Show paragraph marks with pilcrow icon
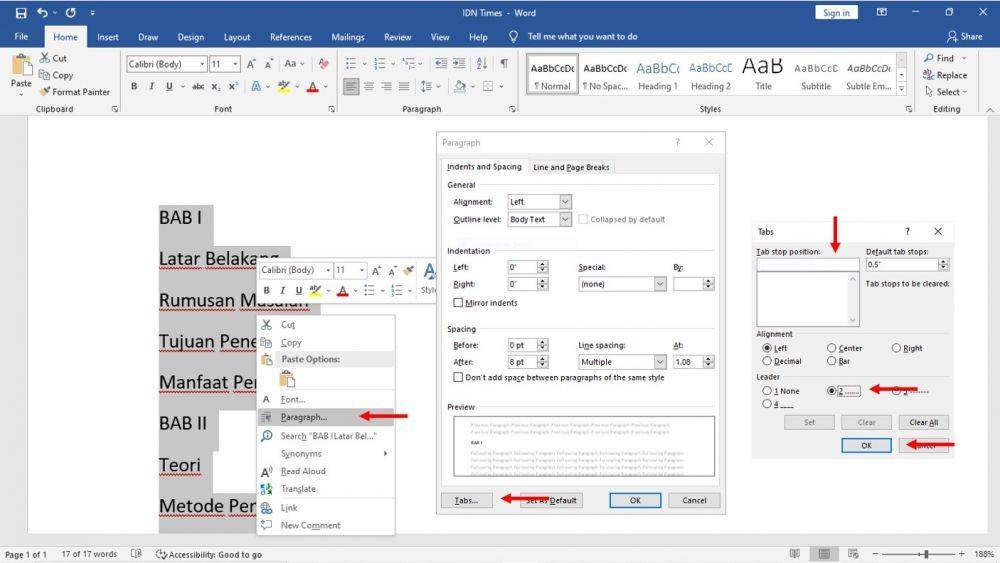The height and width of the screenshot is (563, 1000). pos(504,63)
